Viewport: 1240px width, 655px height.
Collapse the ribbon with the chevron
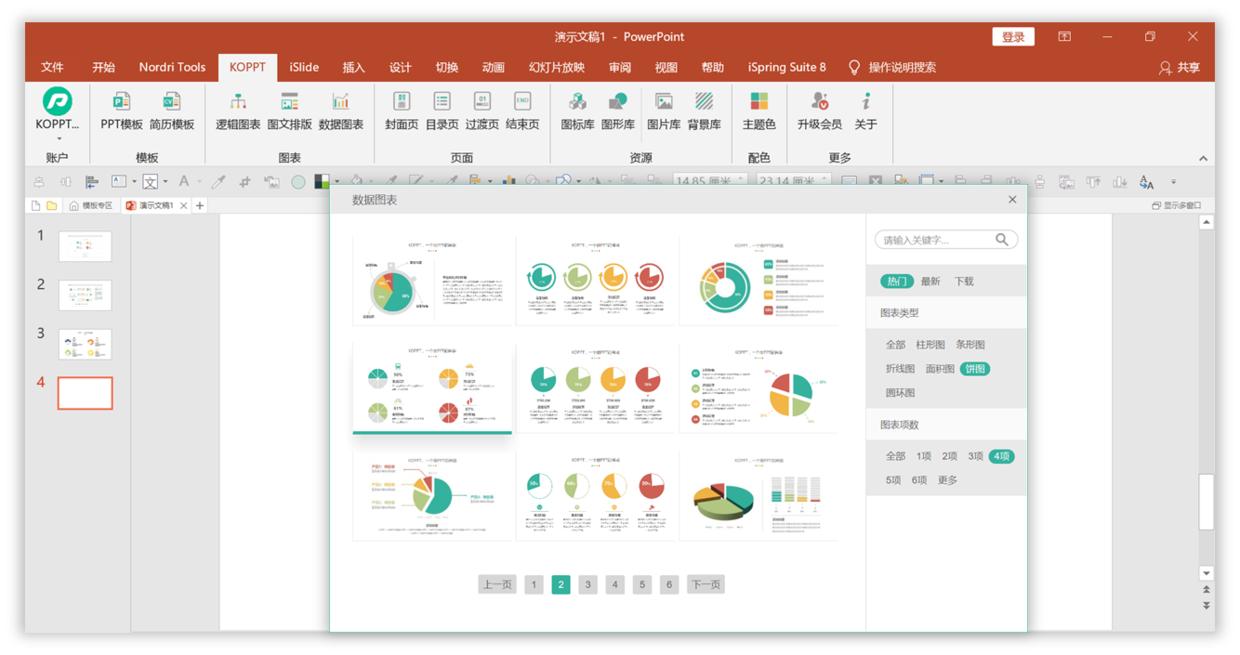point(1203,158)
